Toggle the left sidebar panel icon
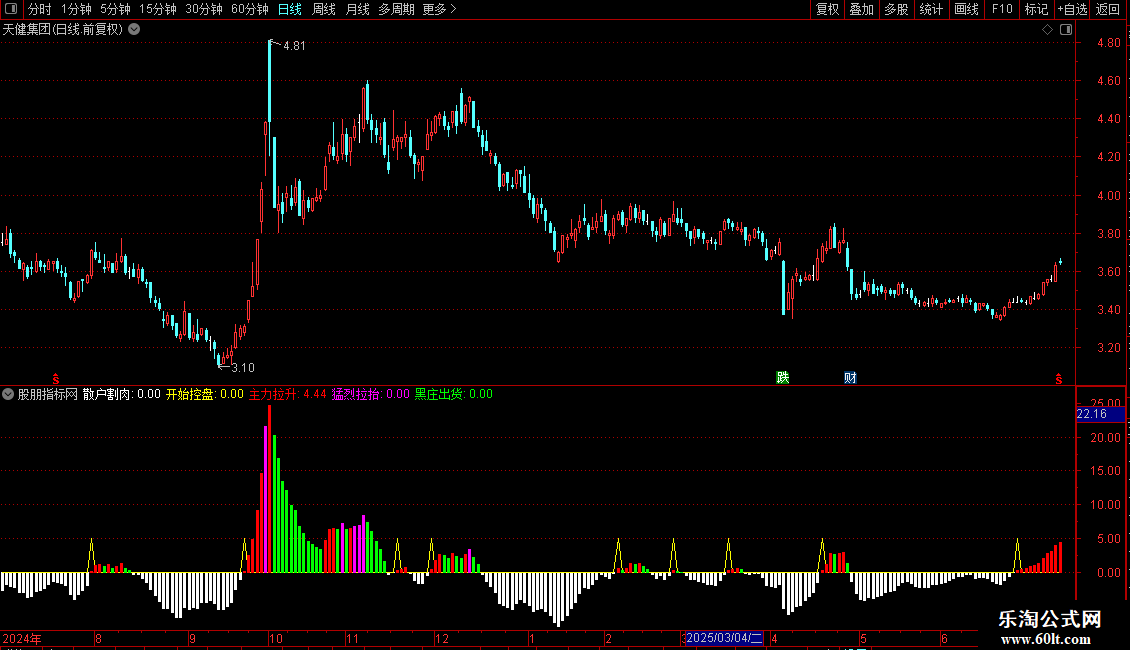The width and height of the screenshot is (1130, 650). [11, 9]
